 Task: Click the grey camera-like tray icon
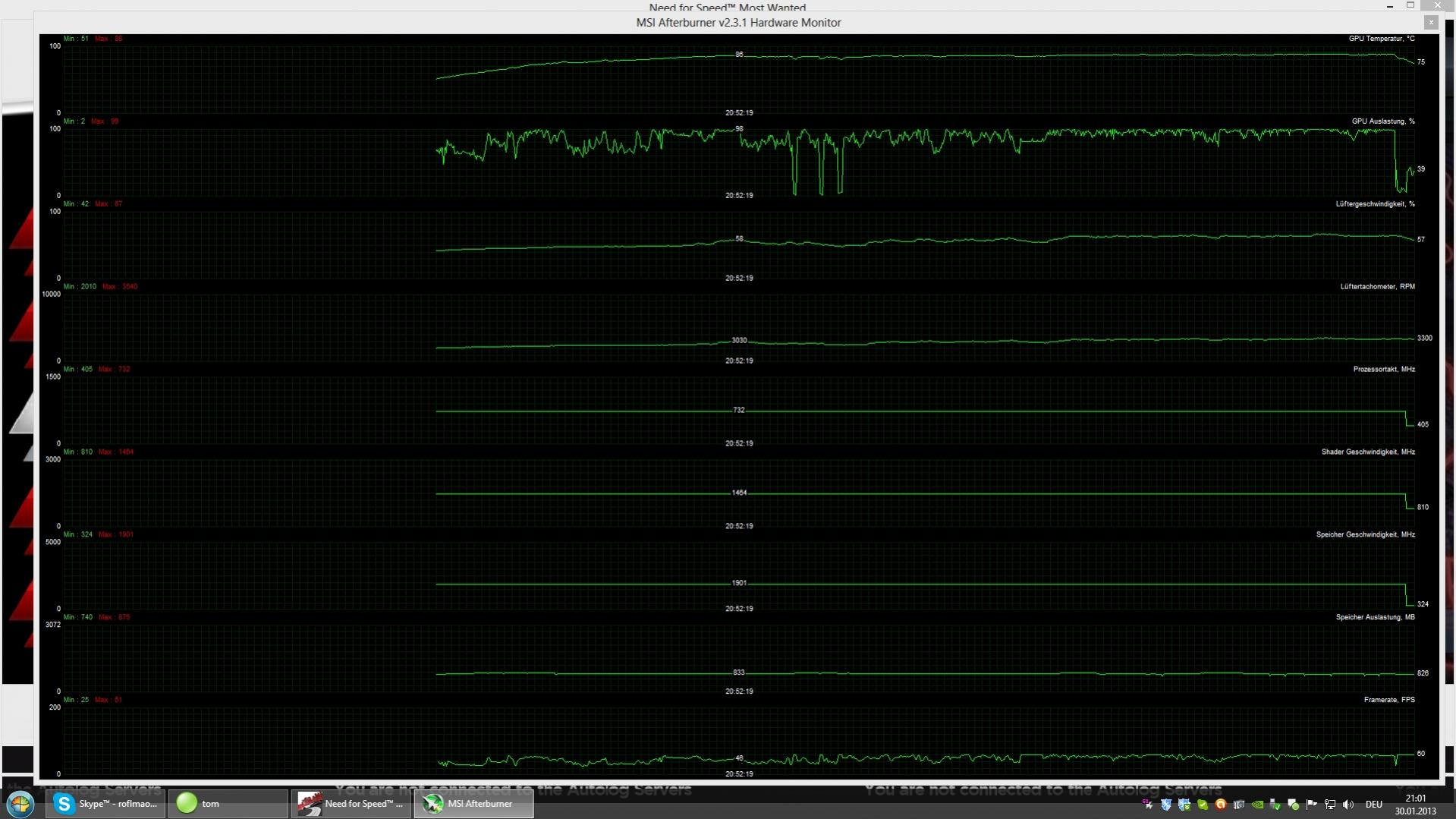1239,805
